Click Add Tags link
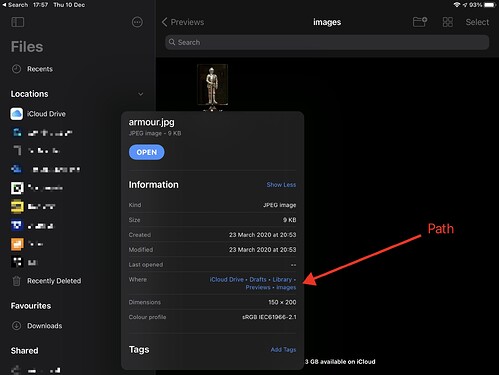Viewport: 499px width, 375px height. click(x=283, y=349)
